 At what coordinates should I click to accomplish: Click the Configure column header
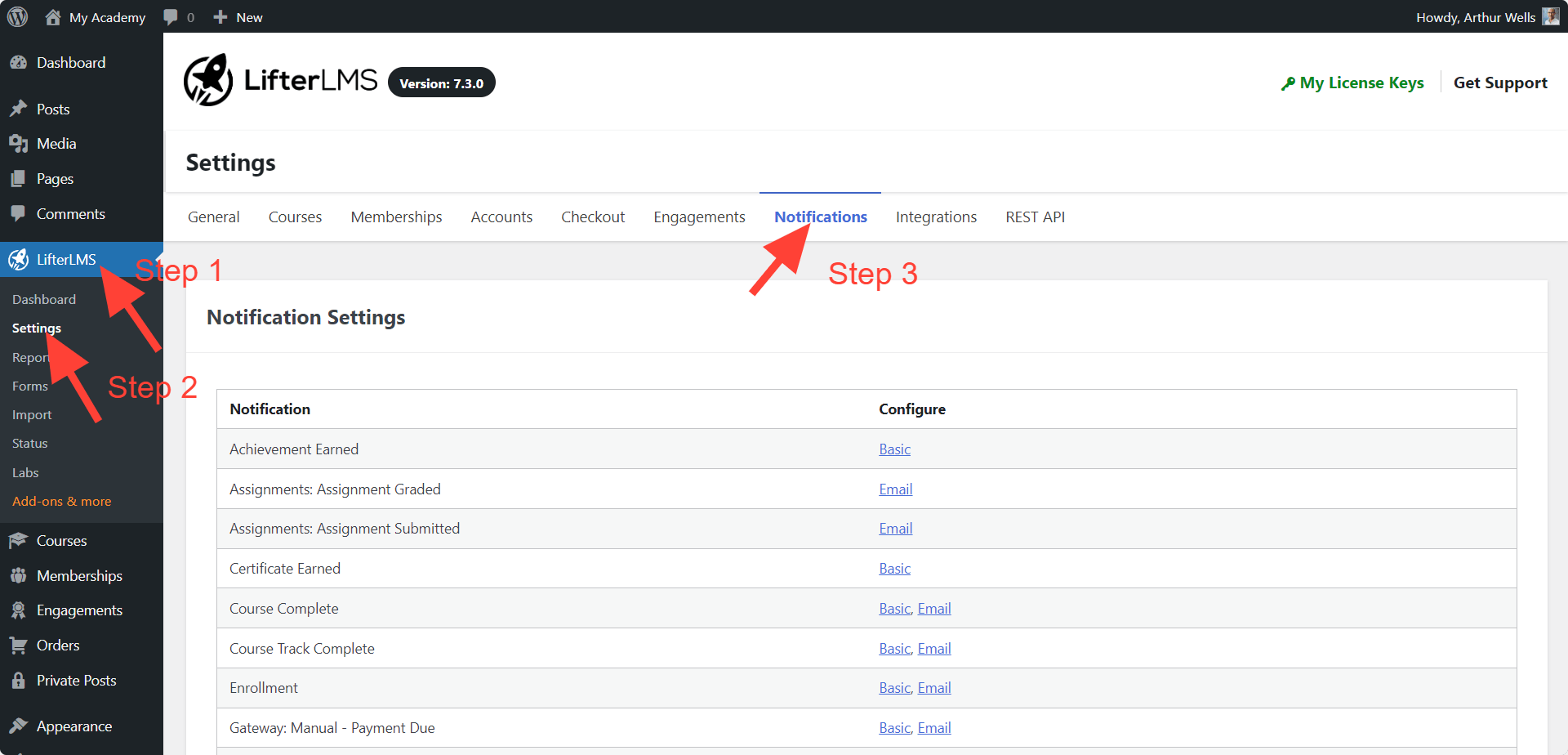912,409
